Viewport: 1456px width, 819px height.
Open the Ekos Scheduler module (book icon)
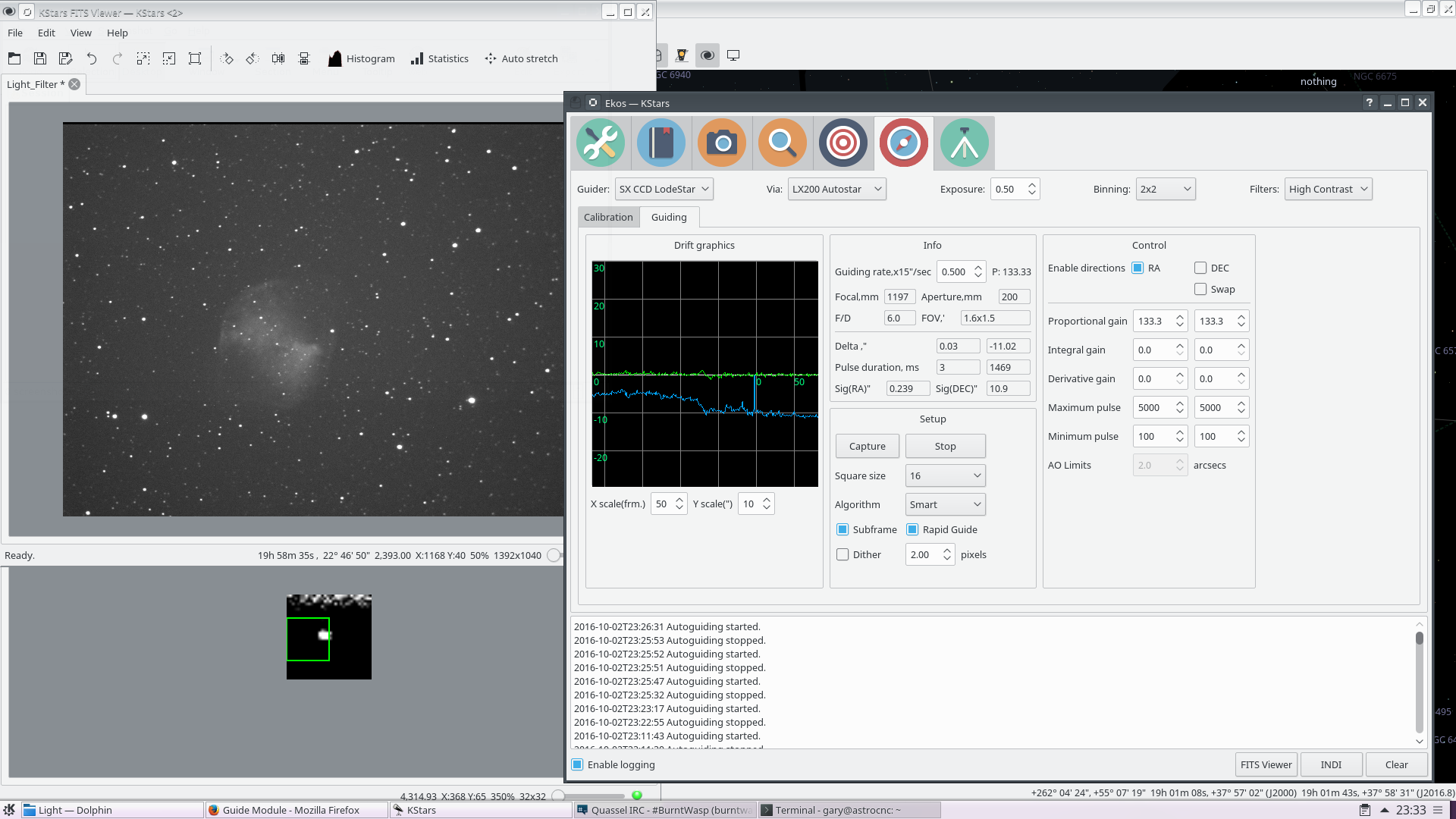(661, 143)
